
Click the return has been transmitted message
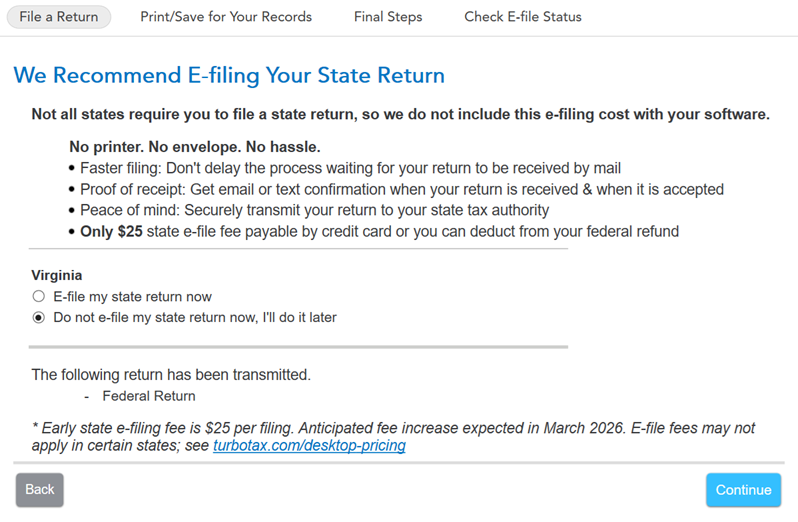pos(171,375)
